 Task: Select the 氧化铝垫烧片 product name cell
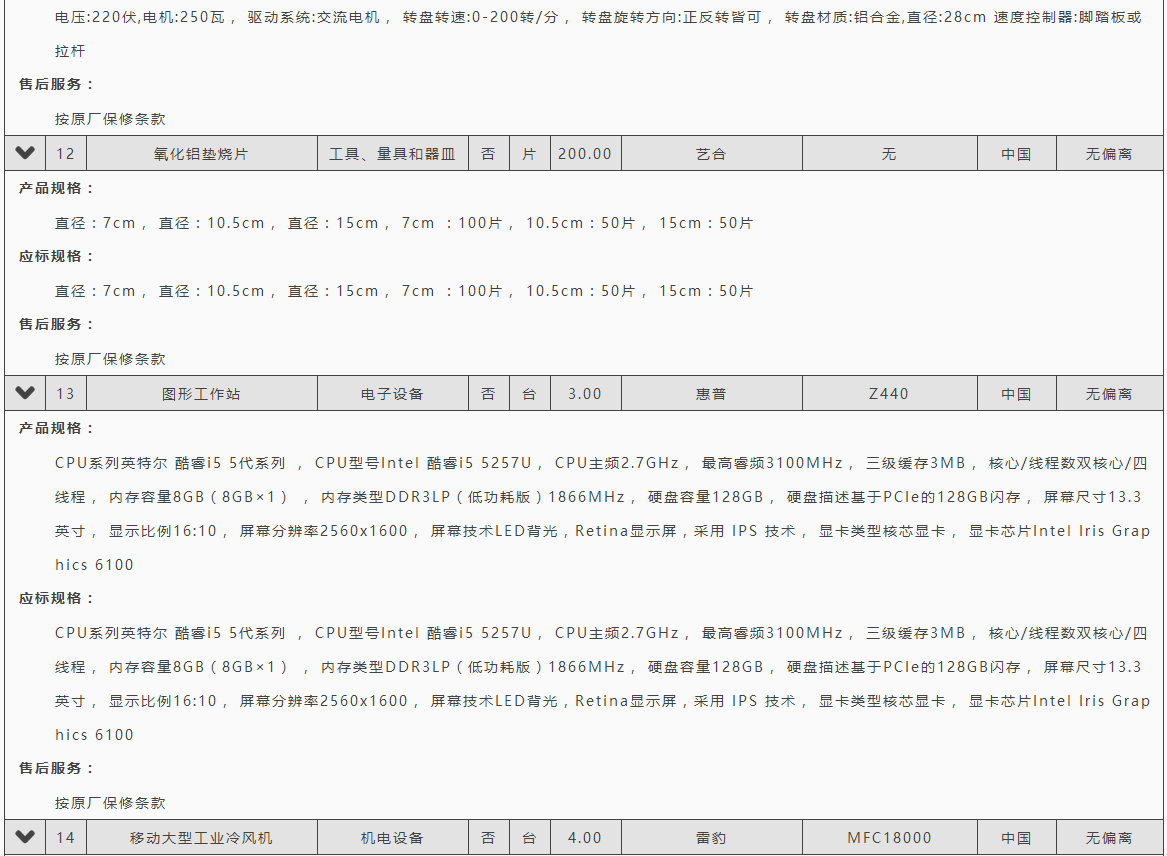pos(201,154)
